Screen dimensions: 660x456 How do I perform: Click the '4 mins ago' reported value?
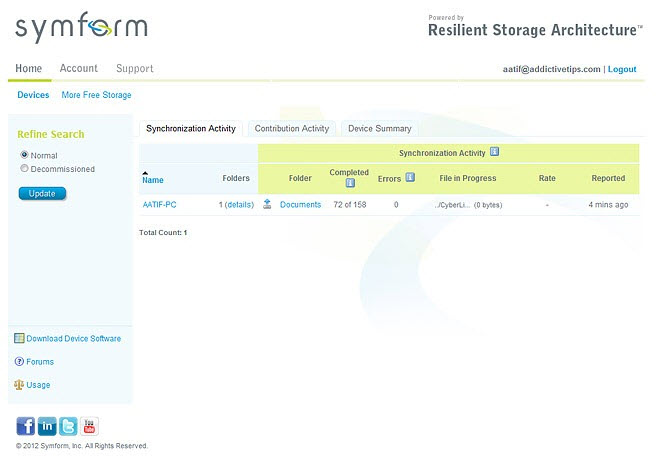(608, 205)
